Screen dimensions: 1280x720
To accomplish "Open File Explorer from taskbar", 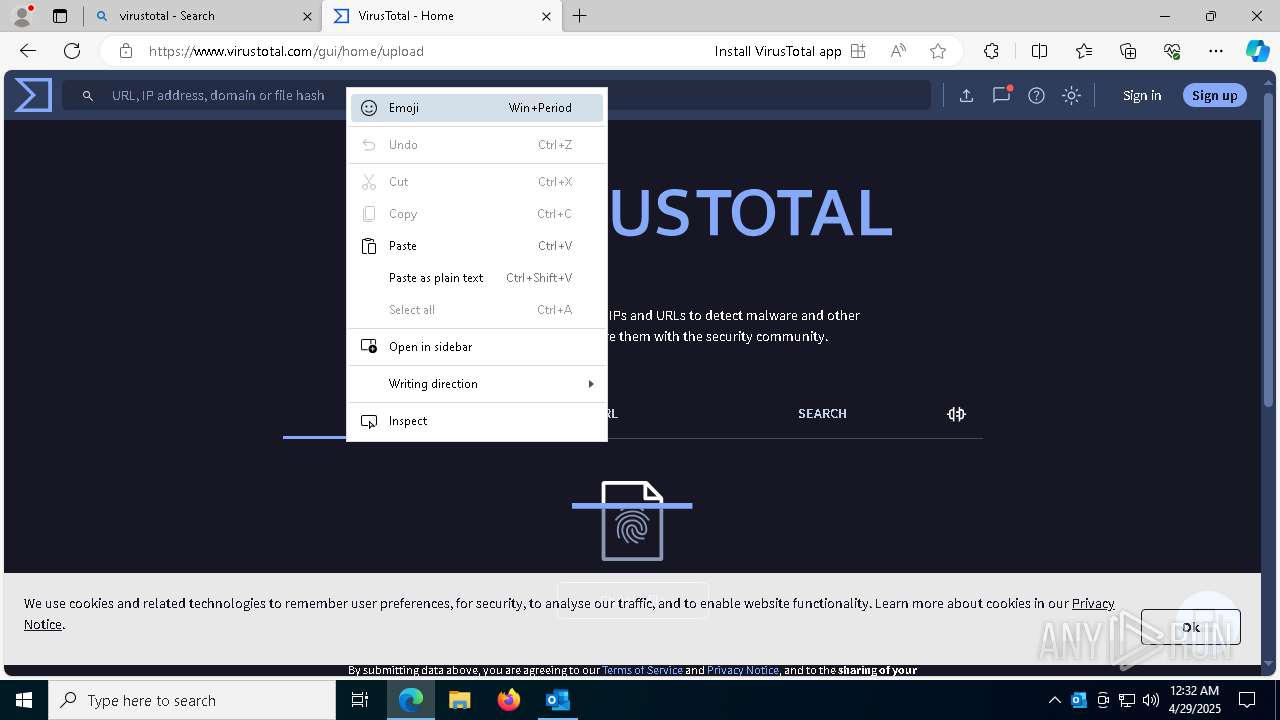I will pos(459,700).
